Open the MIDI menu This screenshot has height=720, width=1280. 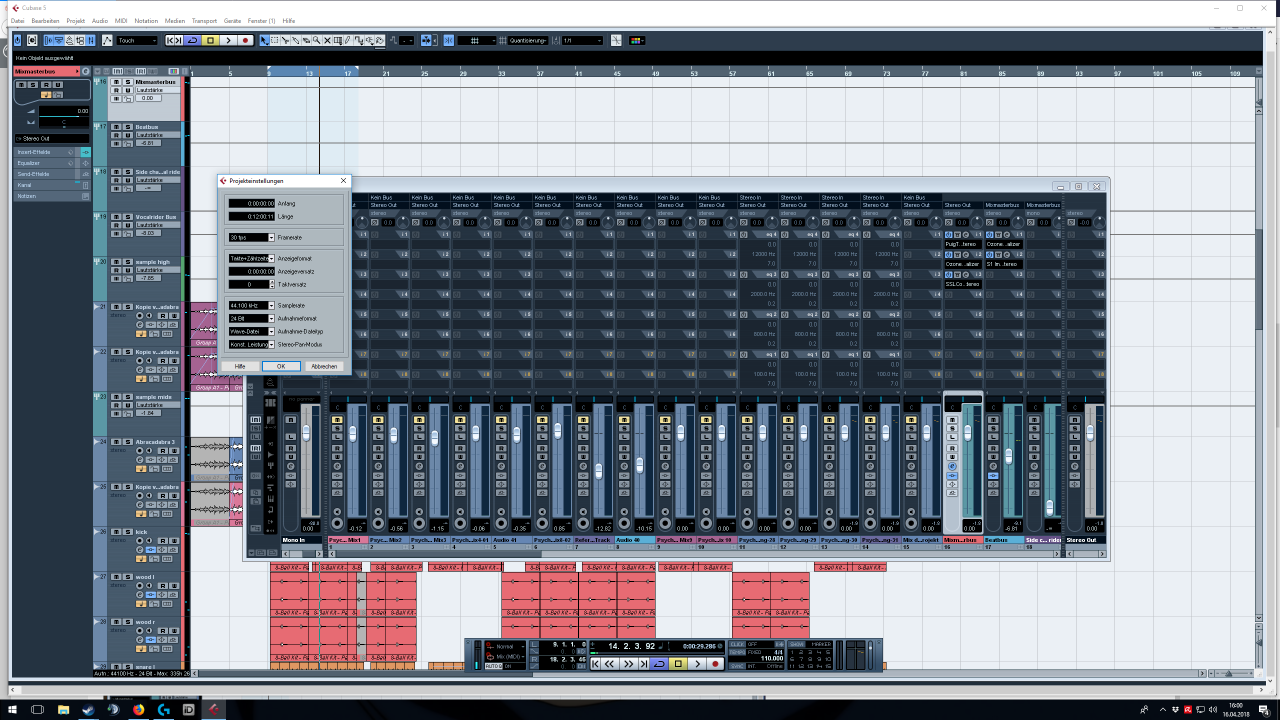pos(121,20)
